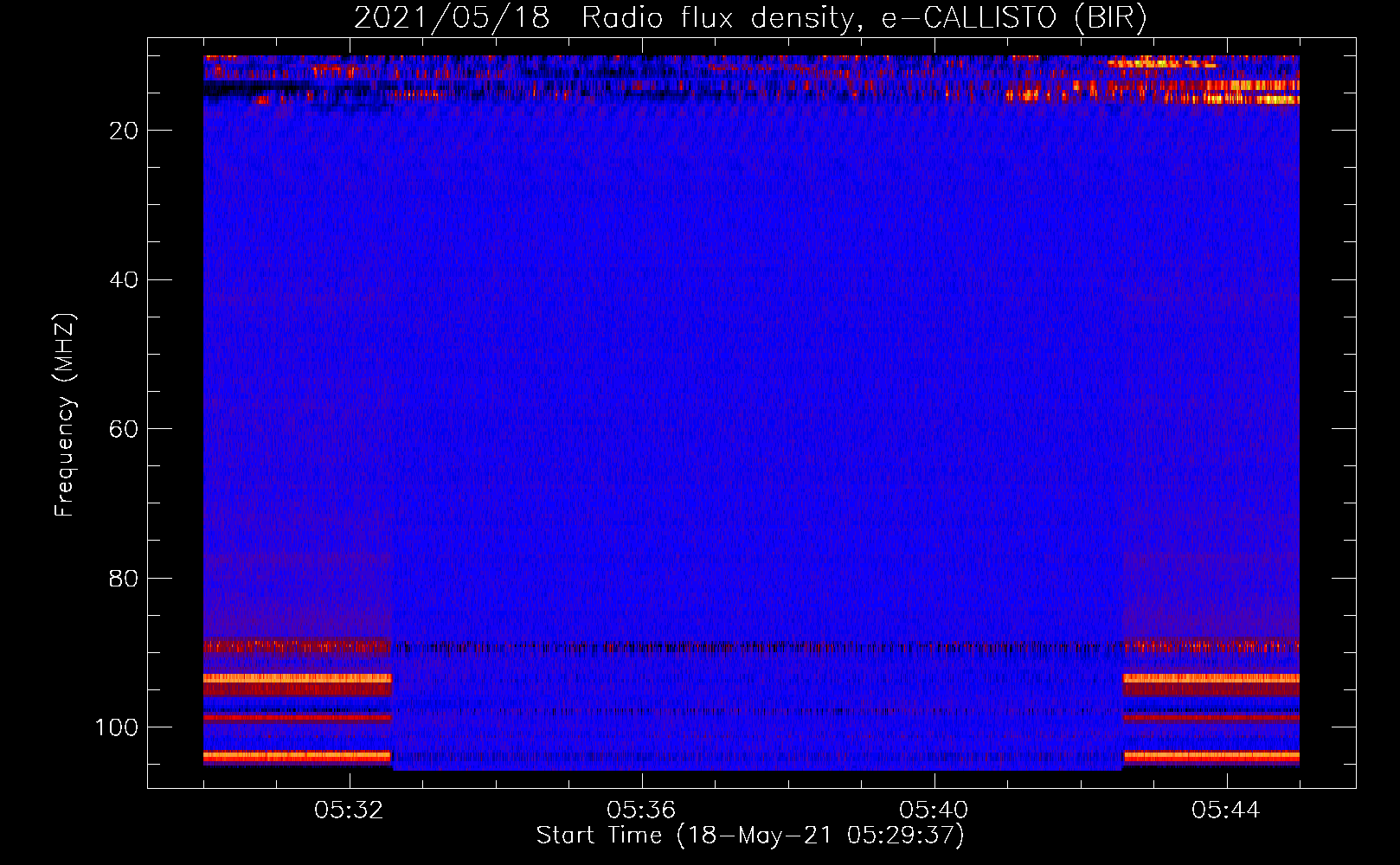The width and height of the screenshot is (1400, 865).
Task: Click the 05:44 time tick label
Action: coord(1226,811)
